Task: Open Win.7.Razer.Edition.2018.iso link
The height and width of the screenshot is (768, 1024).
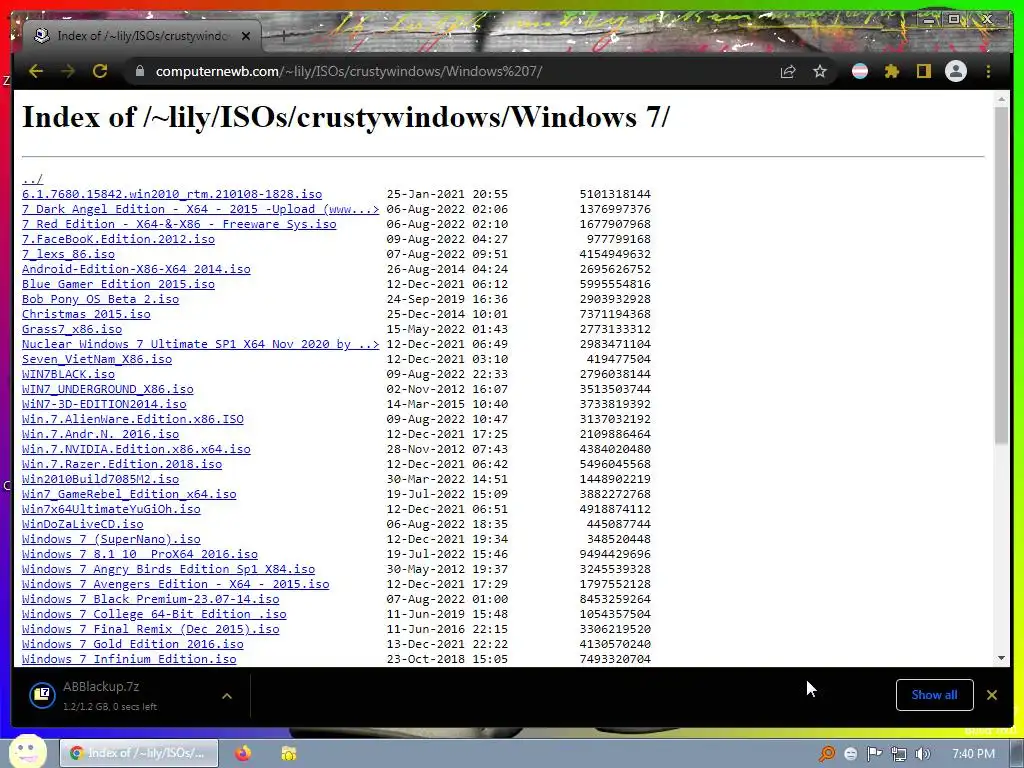Action: (x=121, y=464)
